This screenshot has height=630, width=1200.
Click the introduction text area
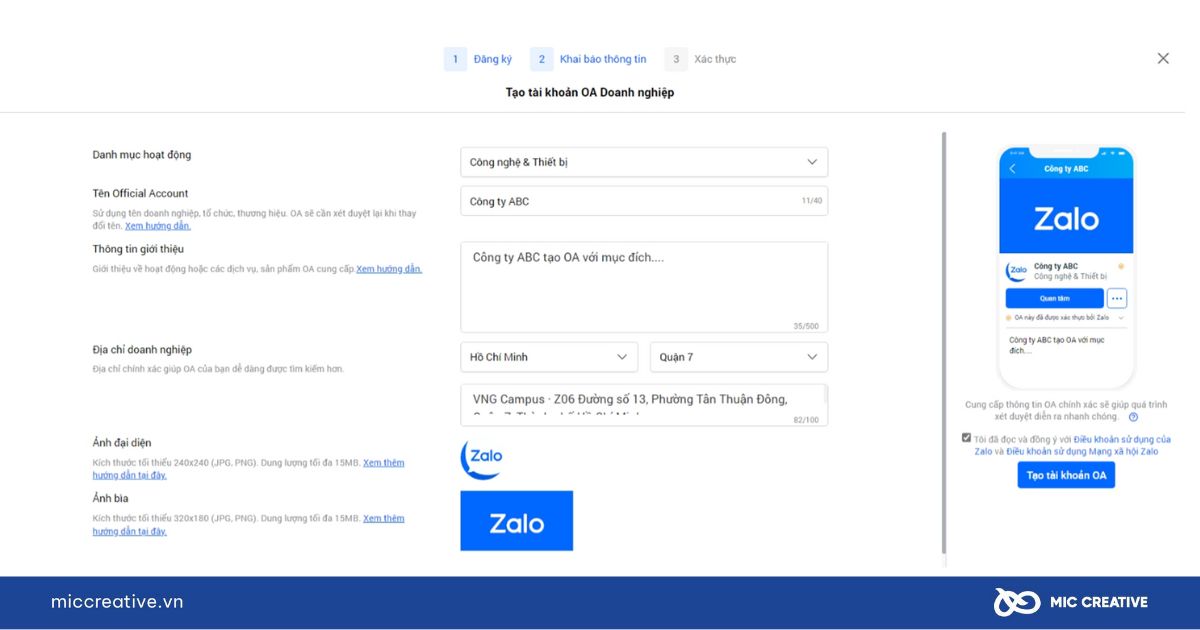[x=644, y=287]
